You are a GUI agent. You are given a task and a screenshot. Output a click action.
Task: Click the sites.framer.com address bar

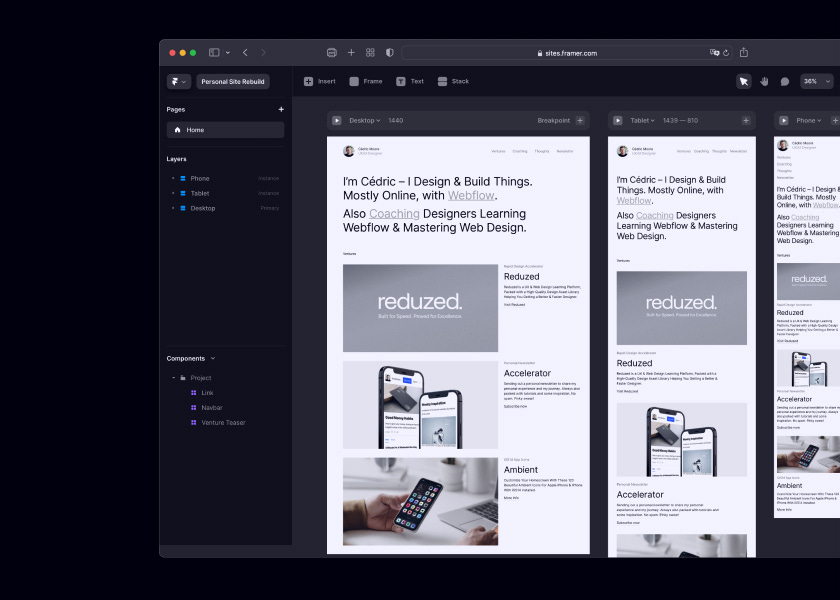(x=567, y=53)
